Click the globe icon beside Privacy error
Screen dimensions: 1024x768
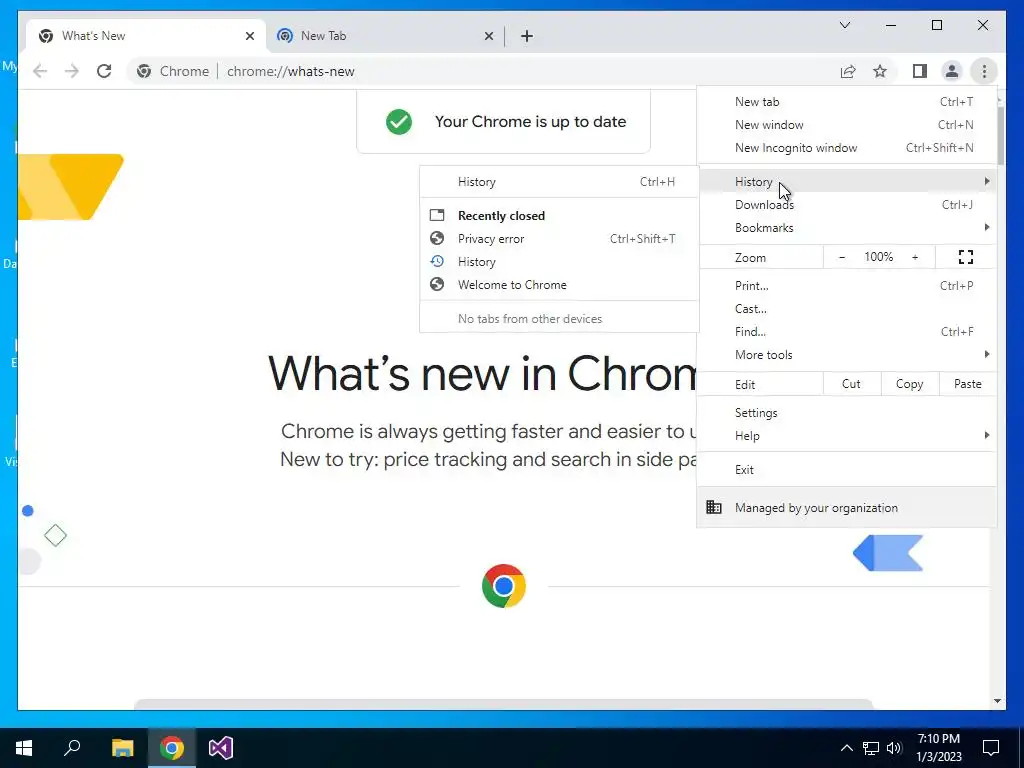pyautogui.click(x=437, y=238)
